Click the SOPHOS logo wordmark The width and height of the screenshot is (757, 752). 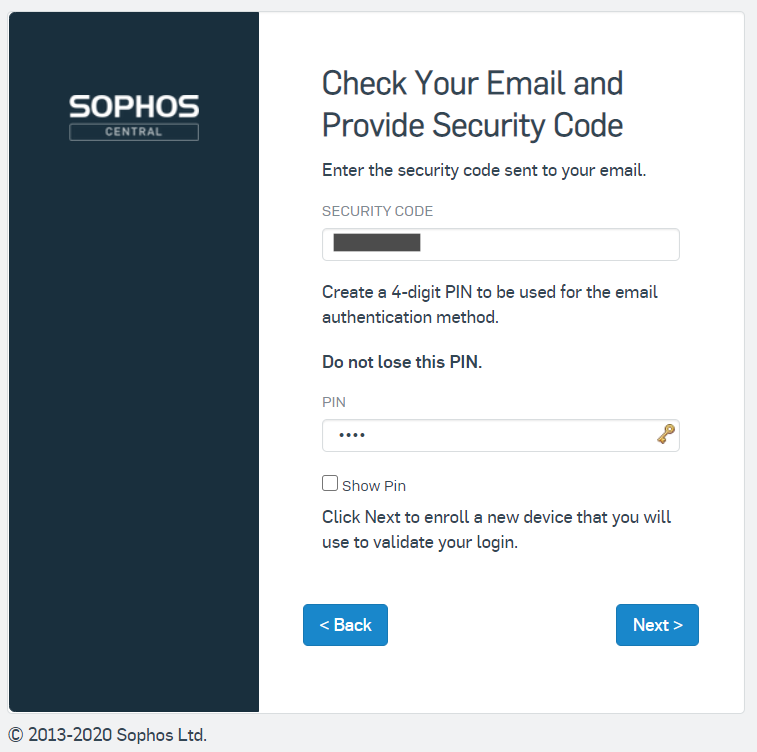134,107
